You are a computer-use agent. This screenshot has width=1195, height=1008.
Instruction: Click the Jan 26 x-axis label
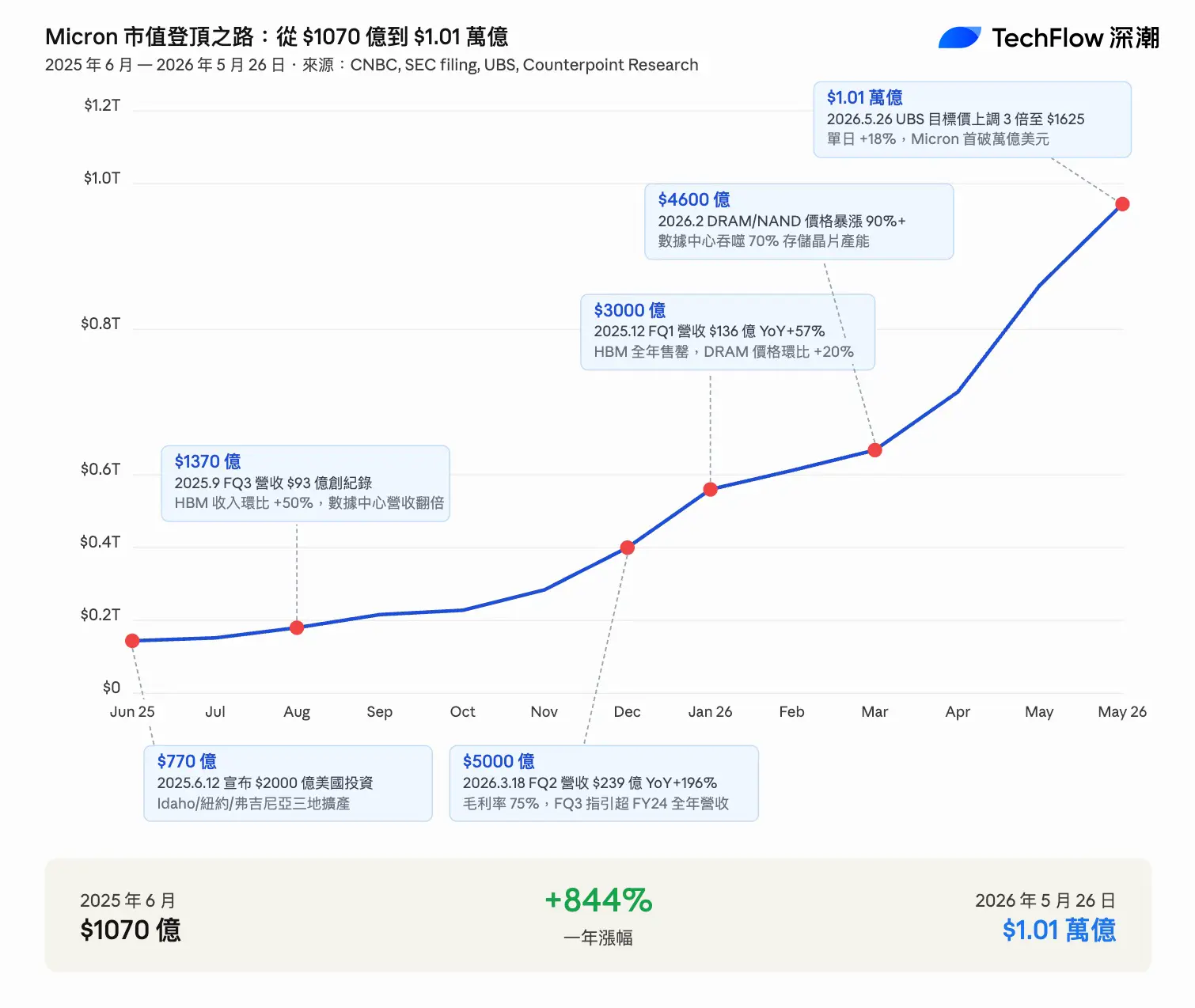coord(711,711)
